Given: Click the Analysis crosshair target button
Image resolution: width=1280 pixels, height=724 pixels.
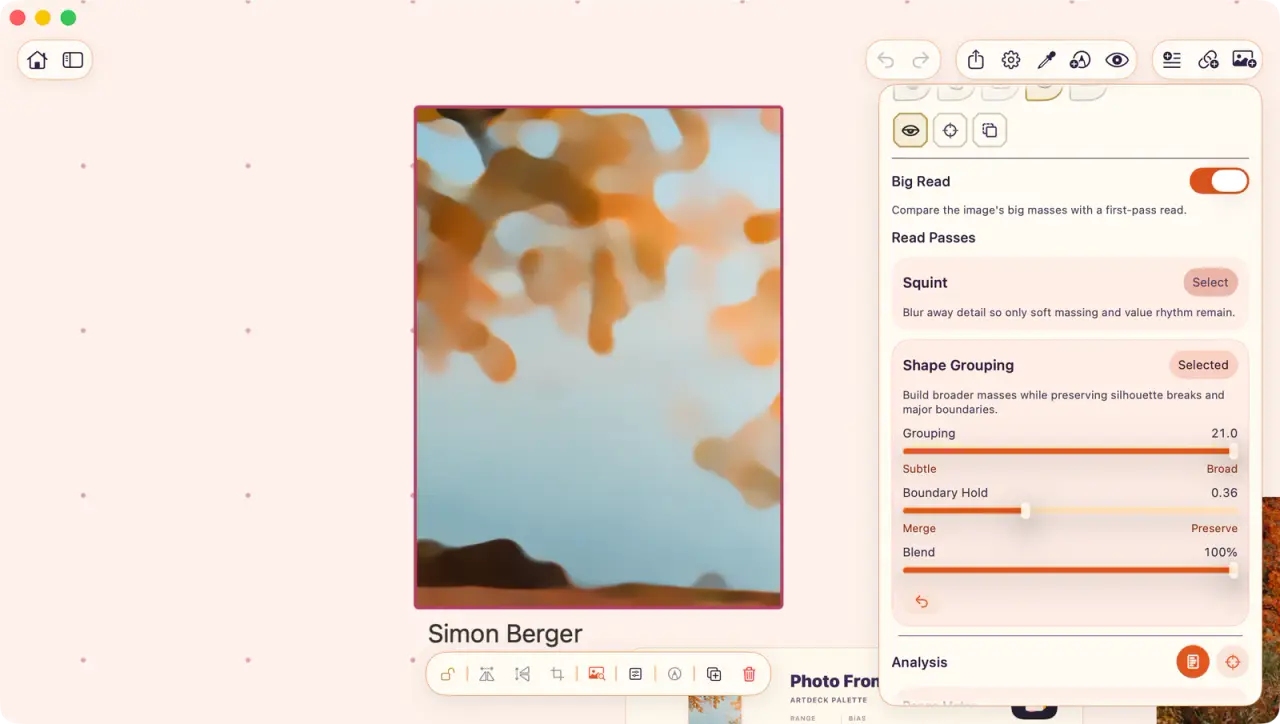Looking at the screenshot, I should (x=1232, y=662).
